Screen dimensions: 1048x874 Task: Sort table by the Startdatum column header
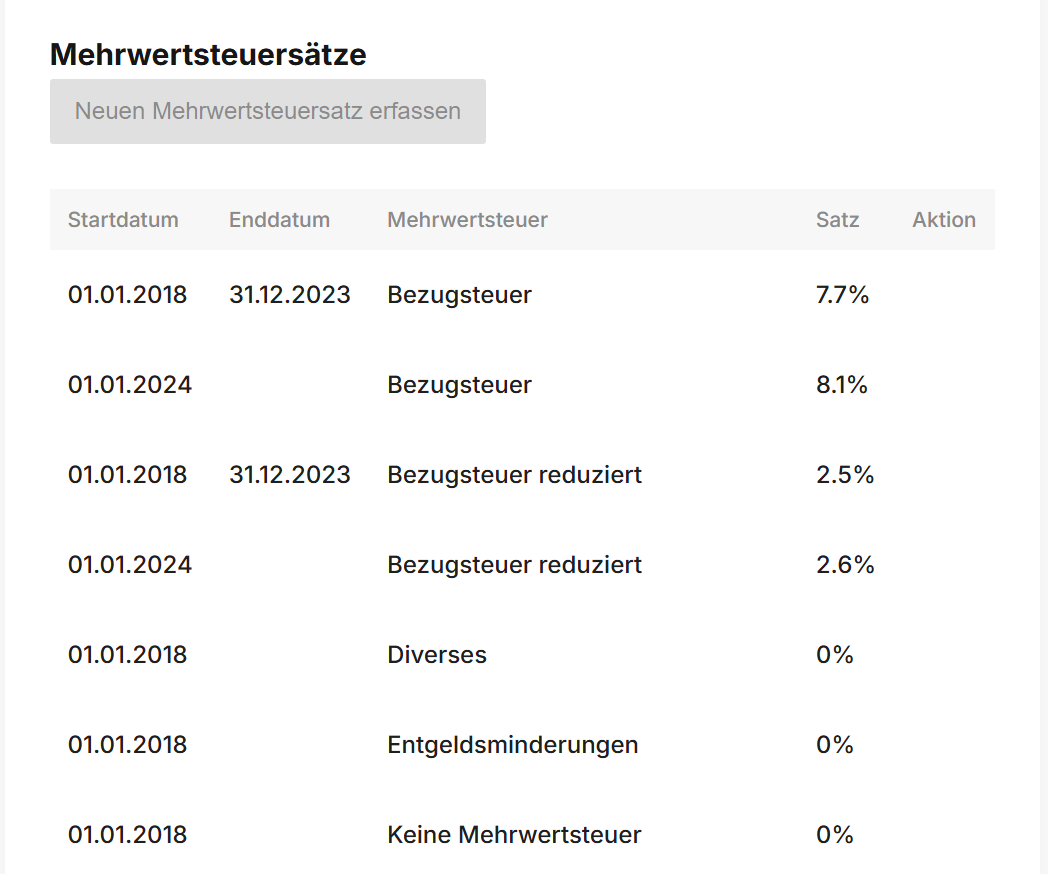tap(123, 219)
